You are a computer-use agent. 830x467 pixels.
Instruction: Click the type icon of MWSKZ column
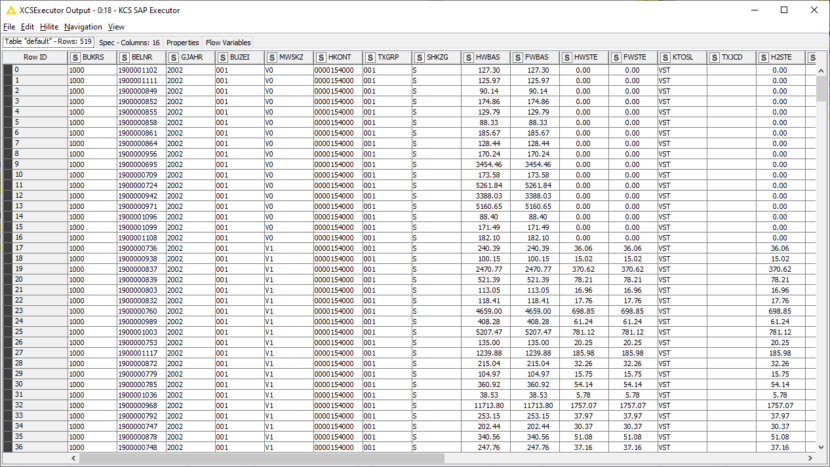[272, 57]
